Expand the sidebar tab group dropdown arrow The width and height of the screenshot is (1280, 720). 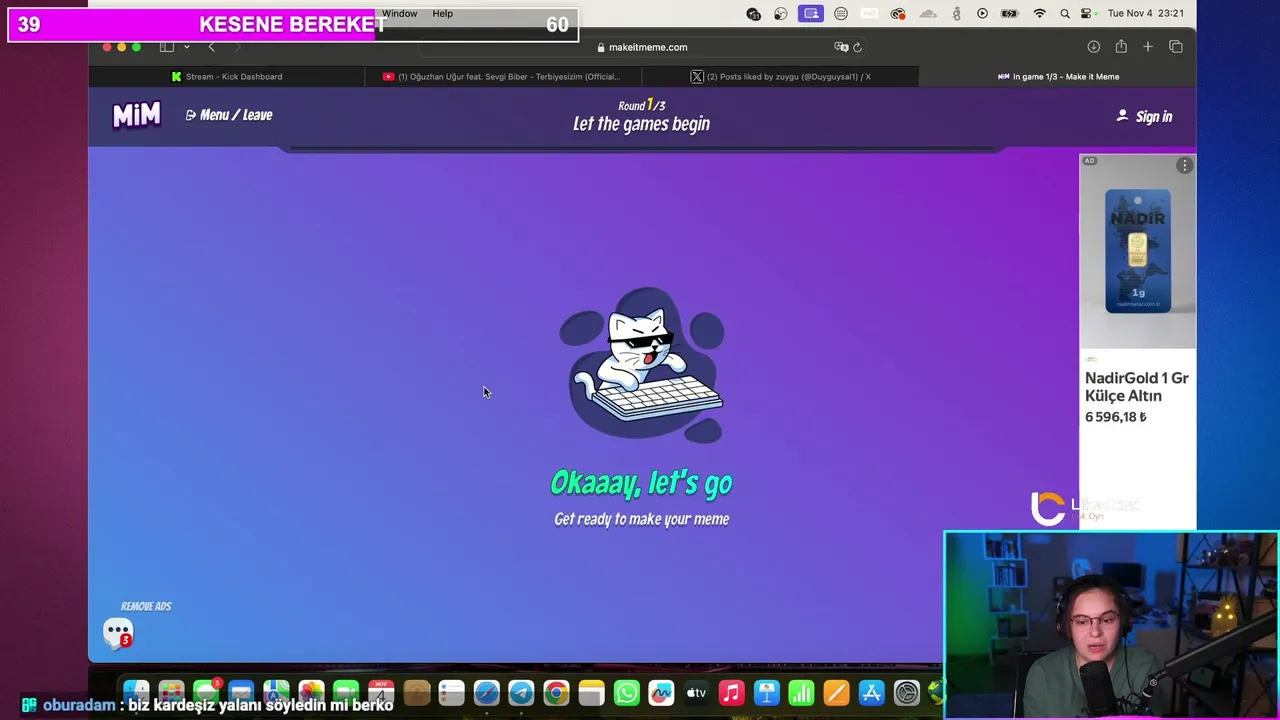pos(186,47)
